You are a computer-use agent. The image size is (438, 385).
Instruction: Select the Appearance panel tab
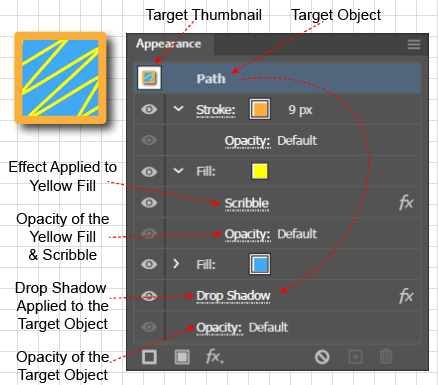169,44
